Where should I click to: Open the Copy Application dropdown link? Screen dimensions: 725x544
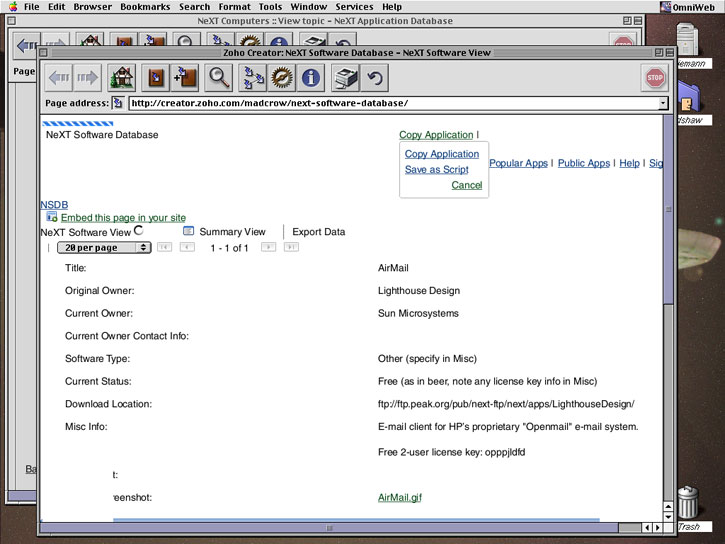[436, 135]
